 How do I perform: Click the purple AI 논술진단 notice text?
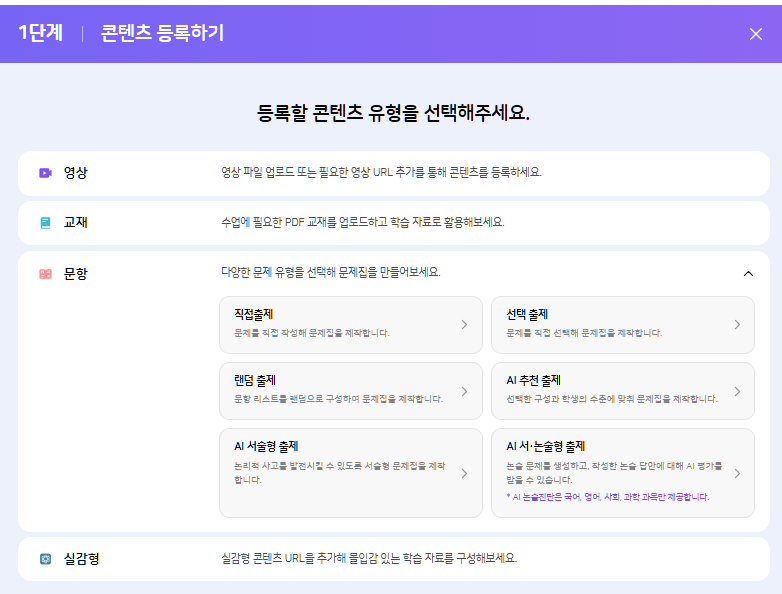point(607,497)
